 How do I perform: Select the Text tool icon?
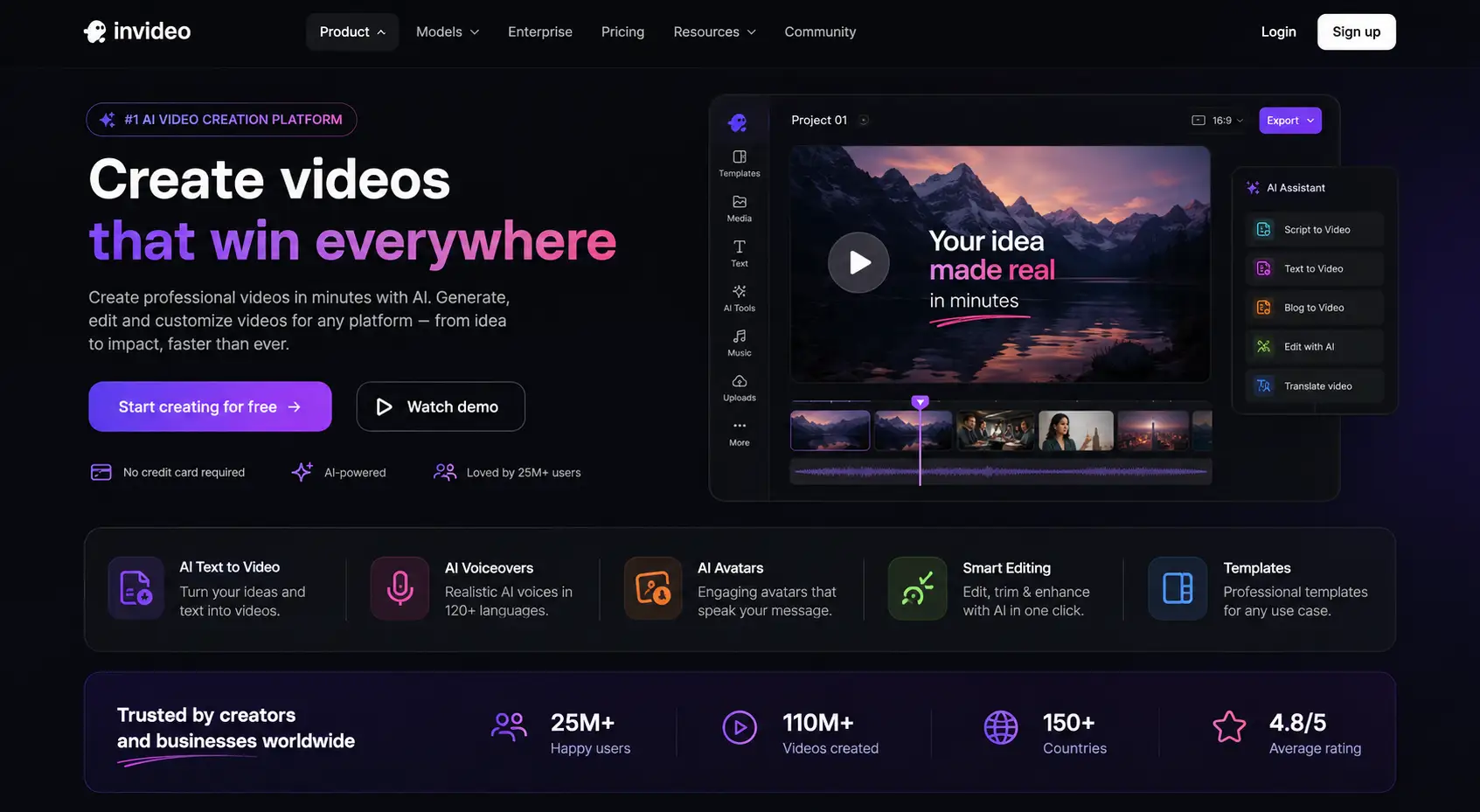[740, 246]
